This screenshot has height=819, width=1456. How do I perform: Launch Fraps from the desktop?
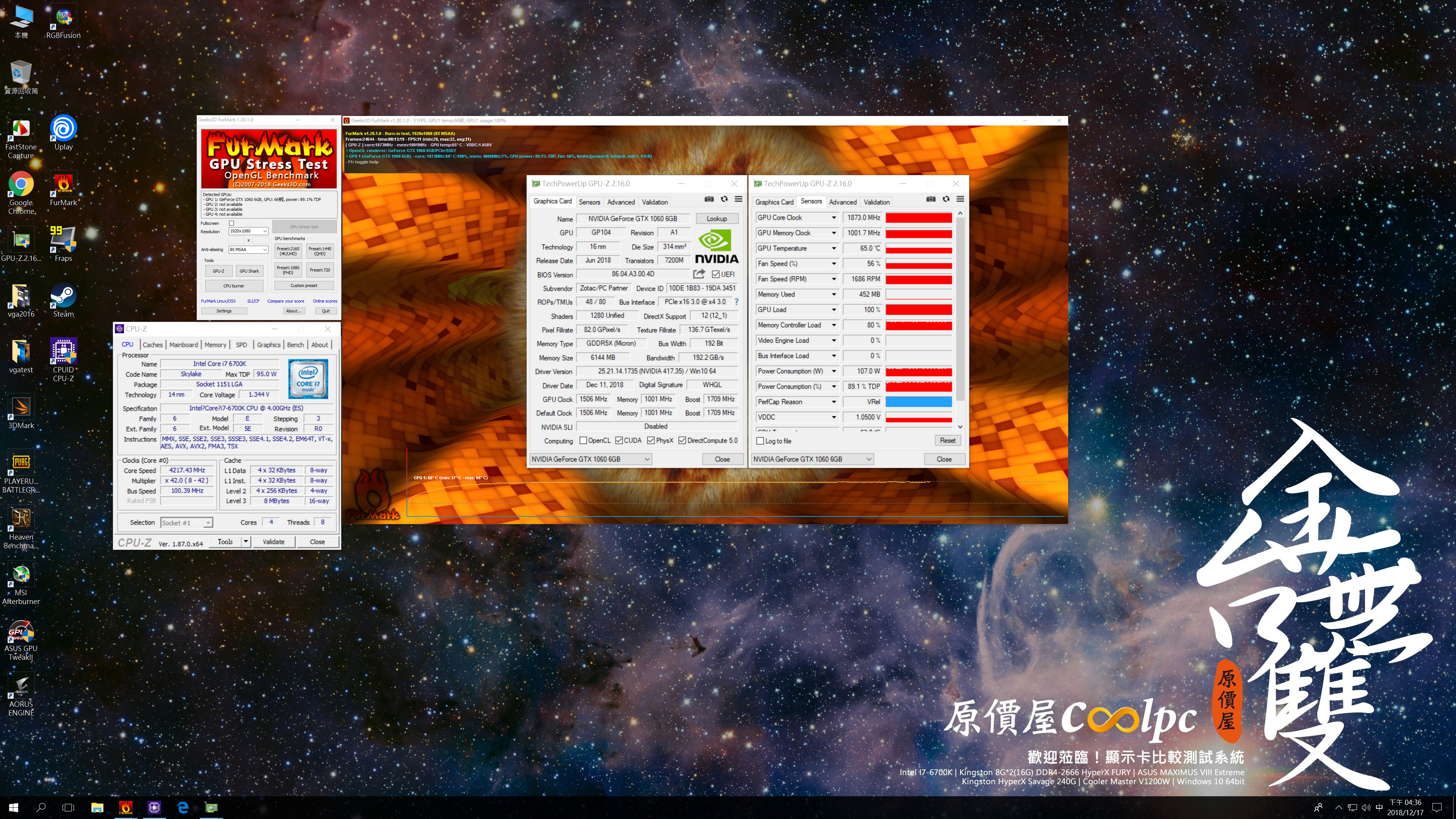(63, 245)
